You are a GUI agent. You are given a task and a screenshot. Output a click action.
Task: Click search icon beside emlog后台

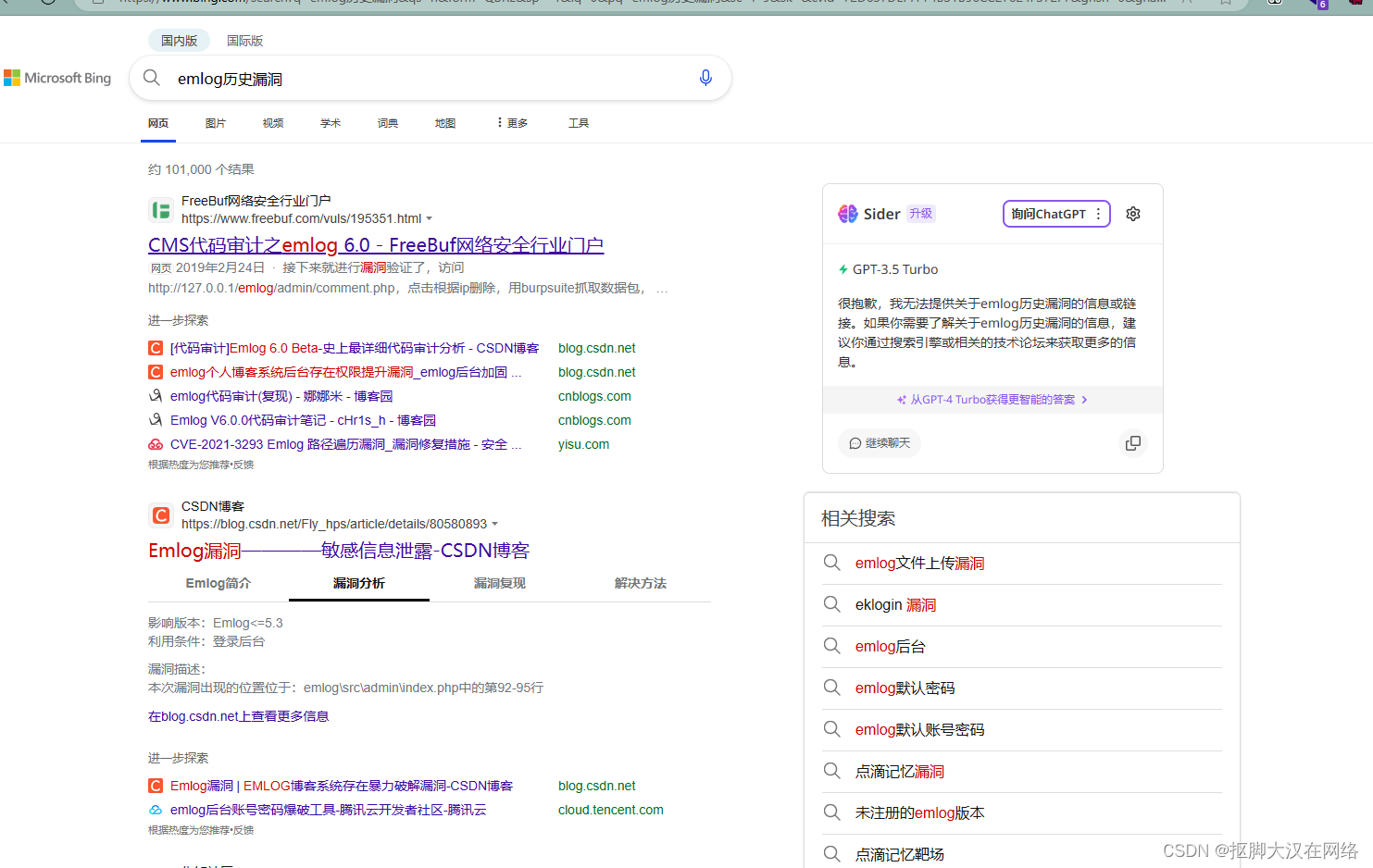pos(831,646)
